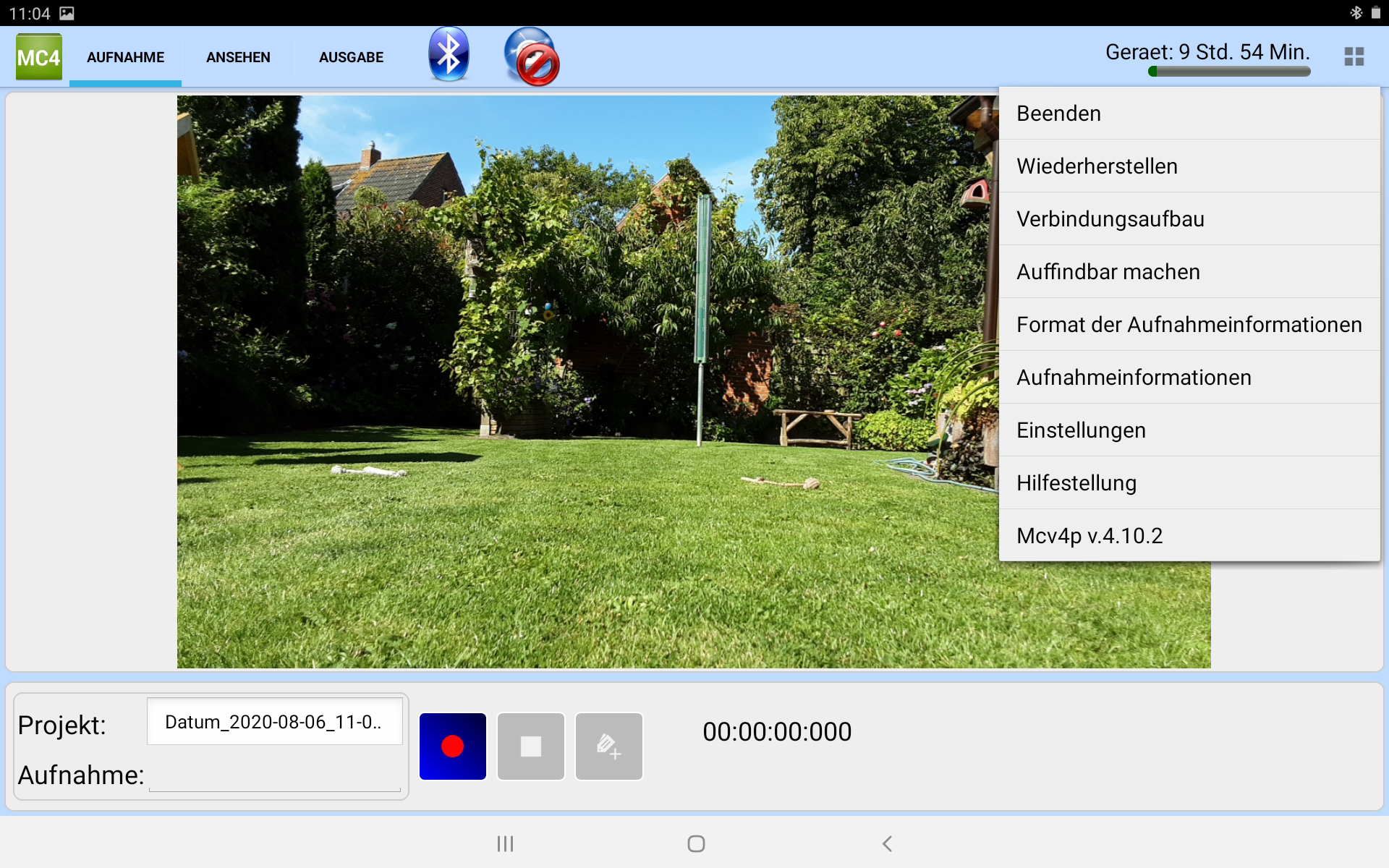Choose Auffindbar machen menu entry

pyautogui.click(x=1189, y=272)
